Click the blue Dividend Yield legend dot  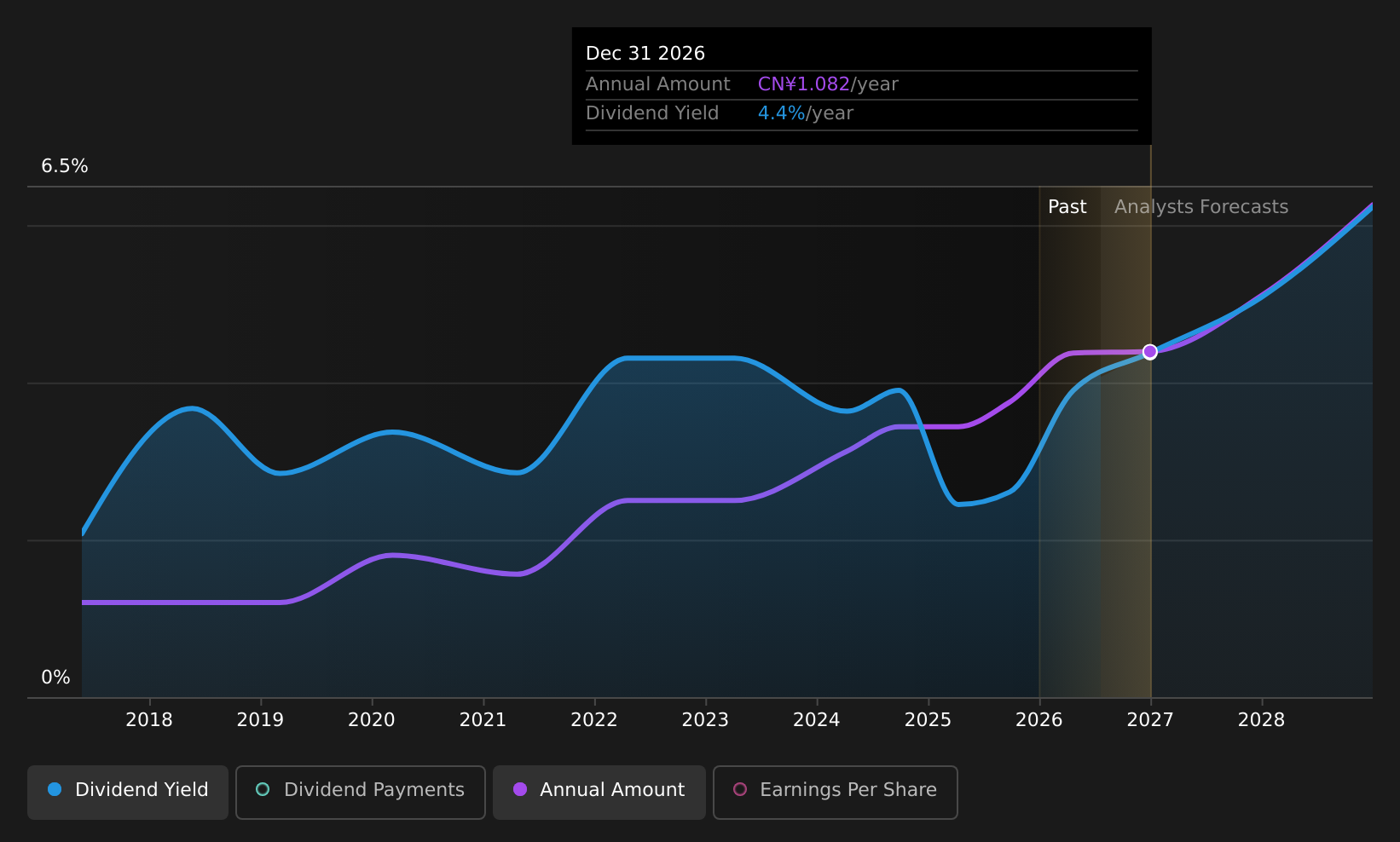click(x=55, y=789)
